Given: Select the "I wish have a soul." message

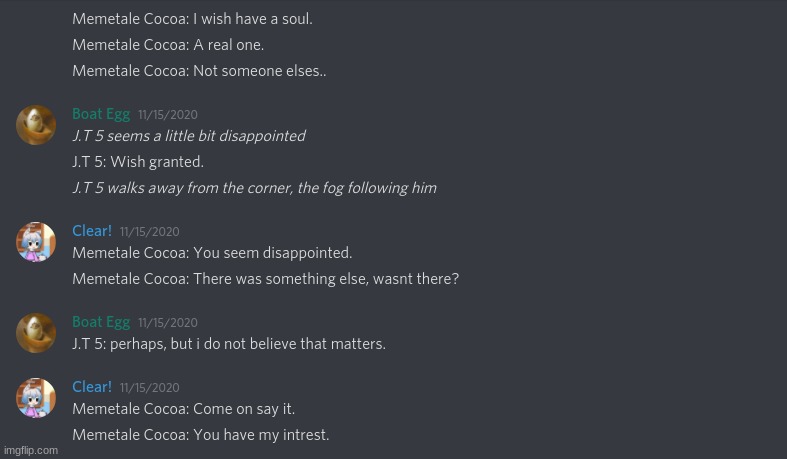Looking at the screenshot, I should (x=192, y=18).
